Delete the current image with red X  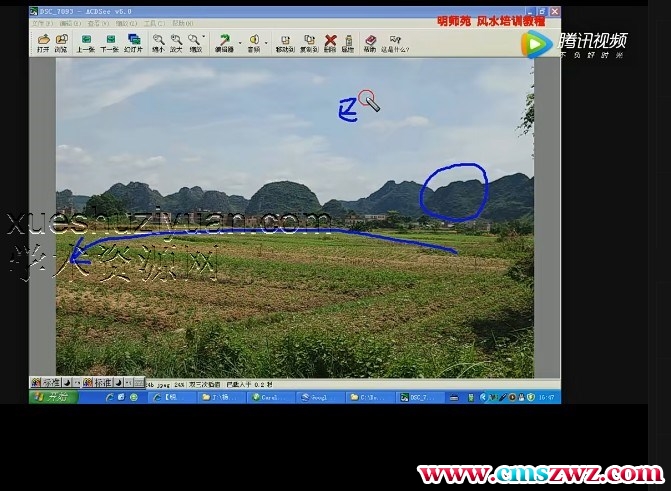coord(330,42)
